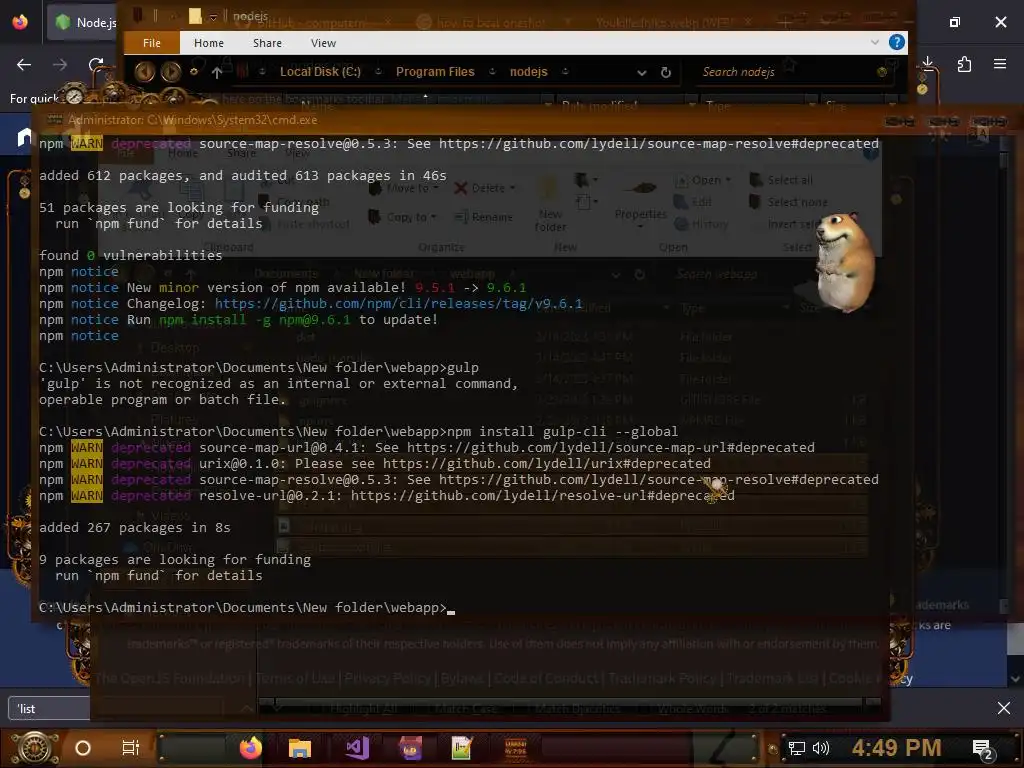This screenshot has width=1024, height=768.
Task: Open Task View from the taskbar
Action: (x=131, y=748)
